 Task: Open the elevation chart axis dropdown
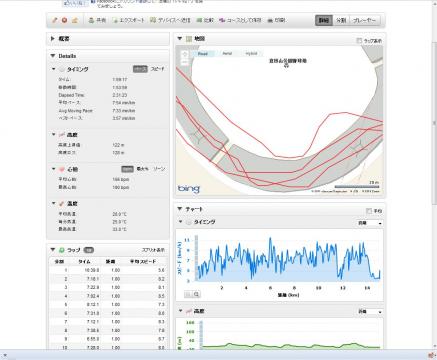pyautogui.click(x=369, y=312)
